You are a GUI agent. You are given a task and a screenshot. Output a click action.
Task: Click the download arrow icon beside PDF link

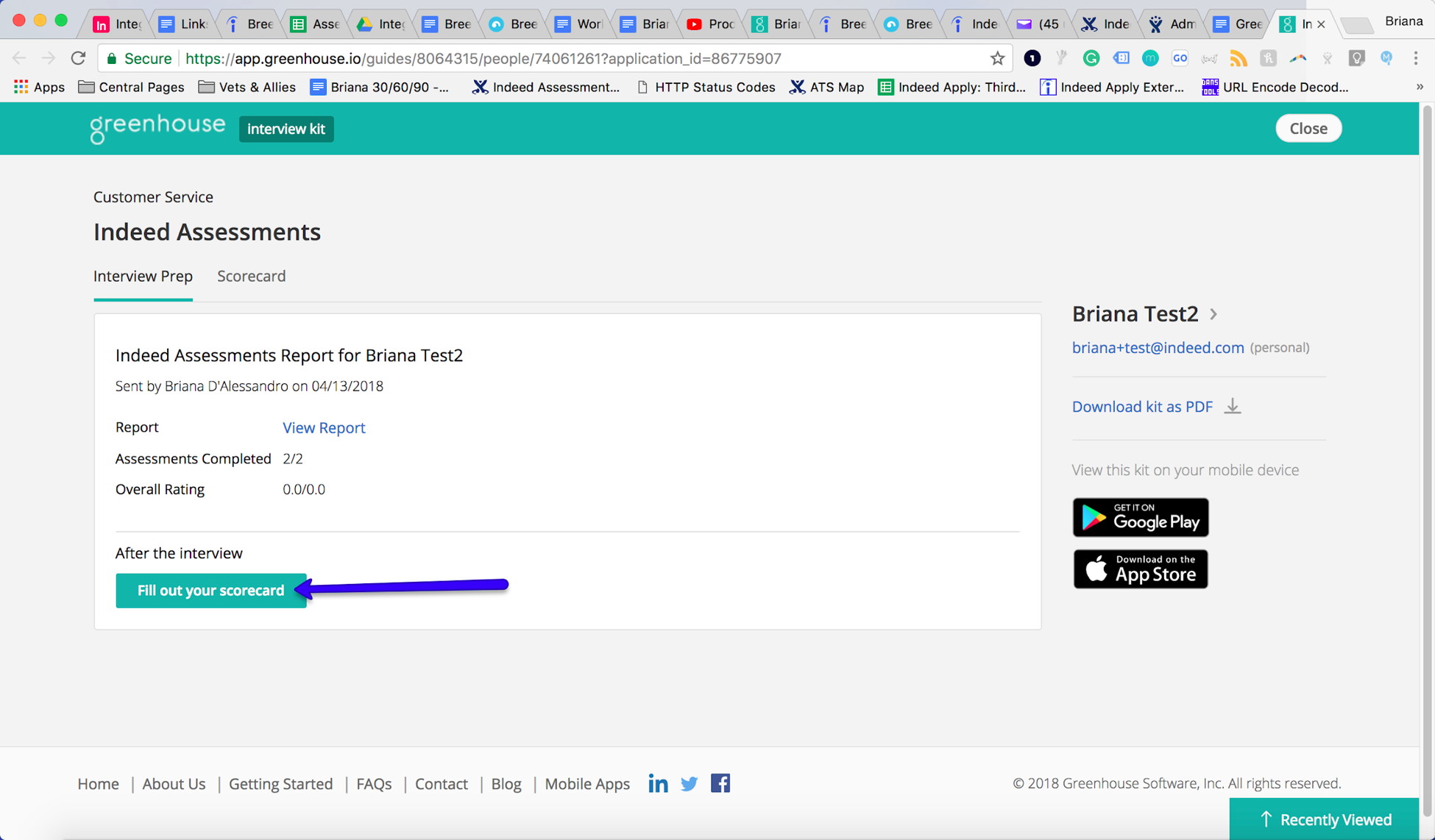[1233, 406]
